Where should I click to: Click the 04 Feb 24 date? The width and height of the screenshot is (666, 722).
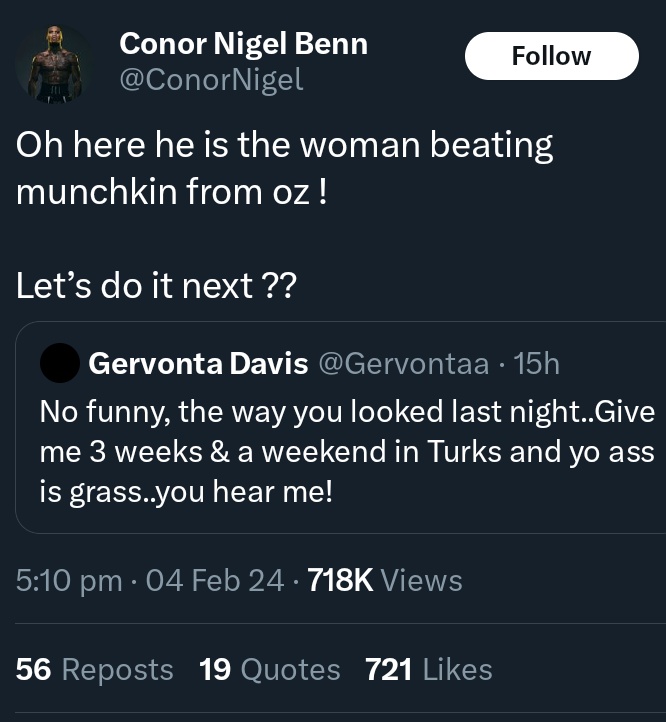point(215,580)
